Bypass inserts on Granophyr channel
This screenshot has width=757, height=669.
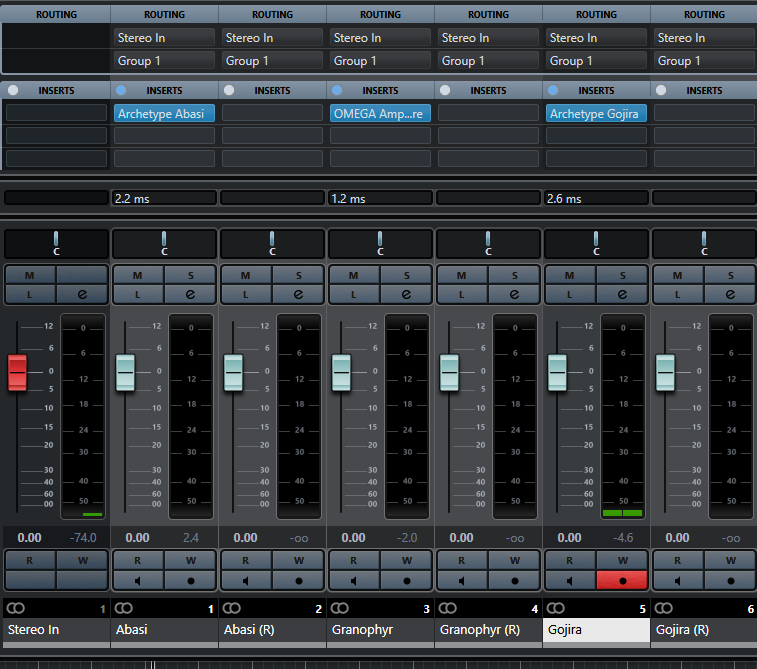coord(337,90)
